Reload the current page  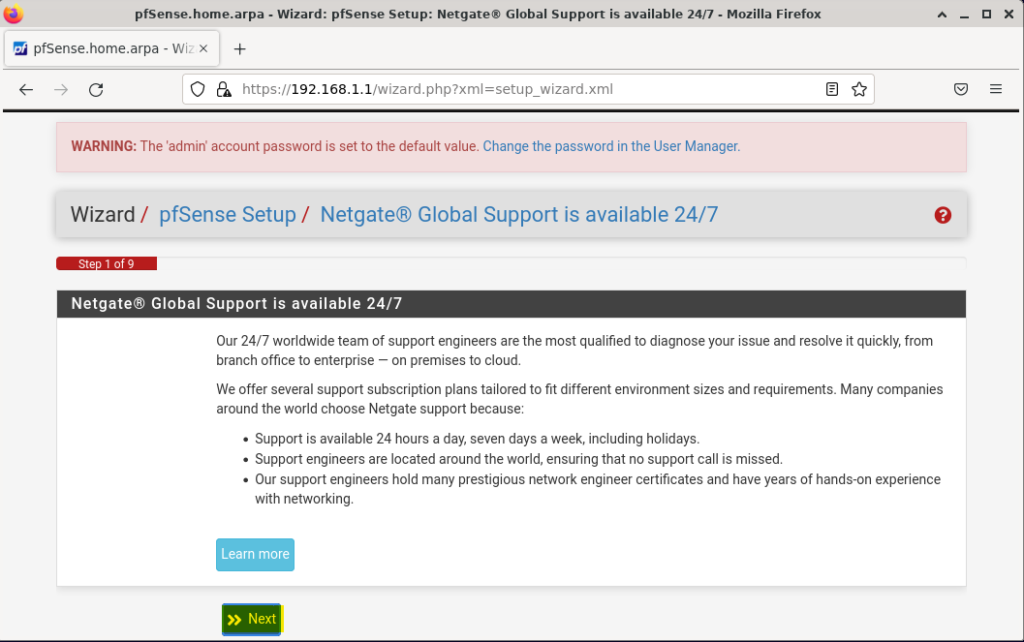pyautogui.click(x=96, y=89)
